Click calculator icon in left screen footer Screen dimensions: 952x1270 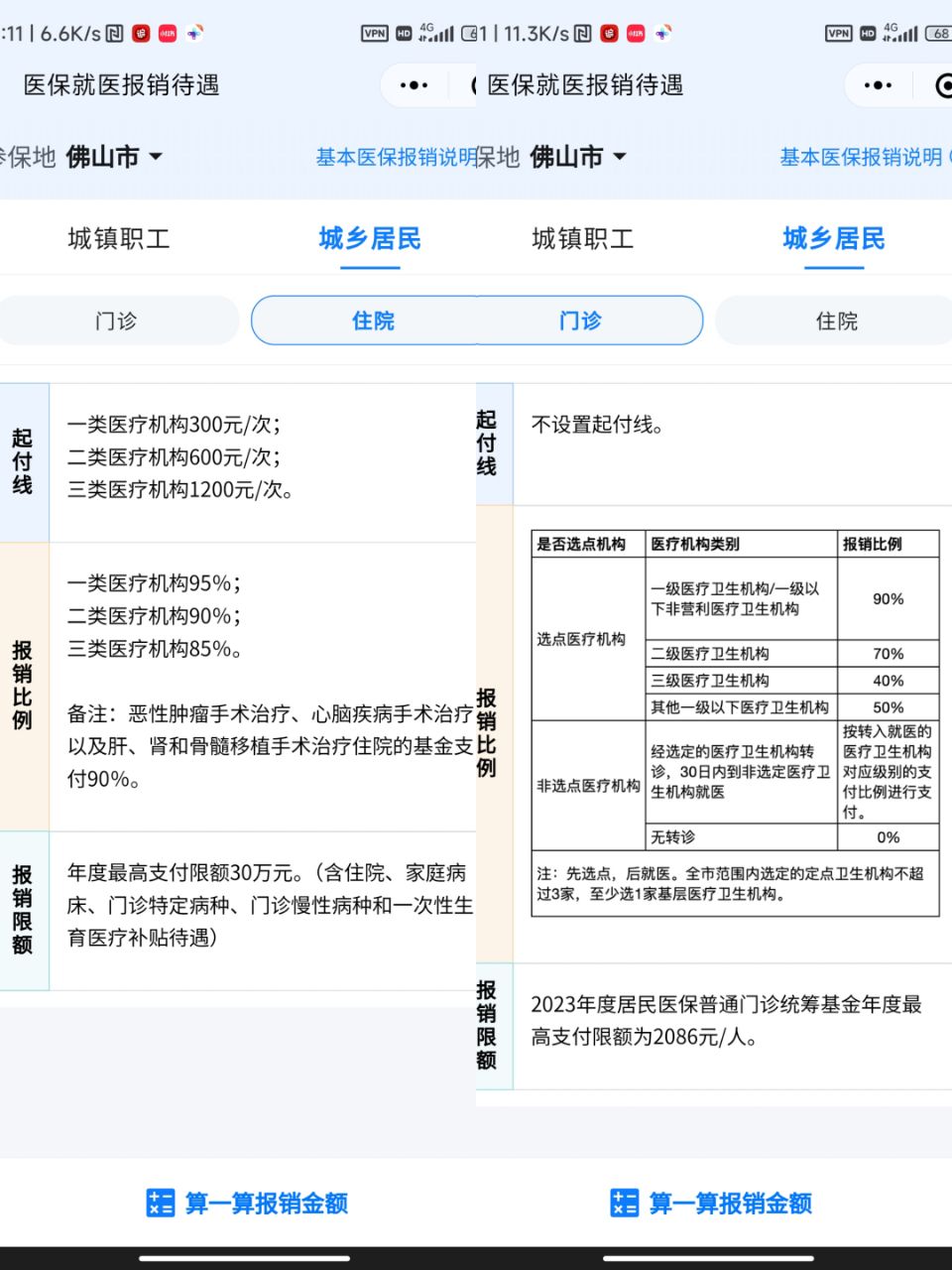point(160,1203)
